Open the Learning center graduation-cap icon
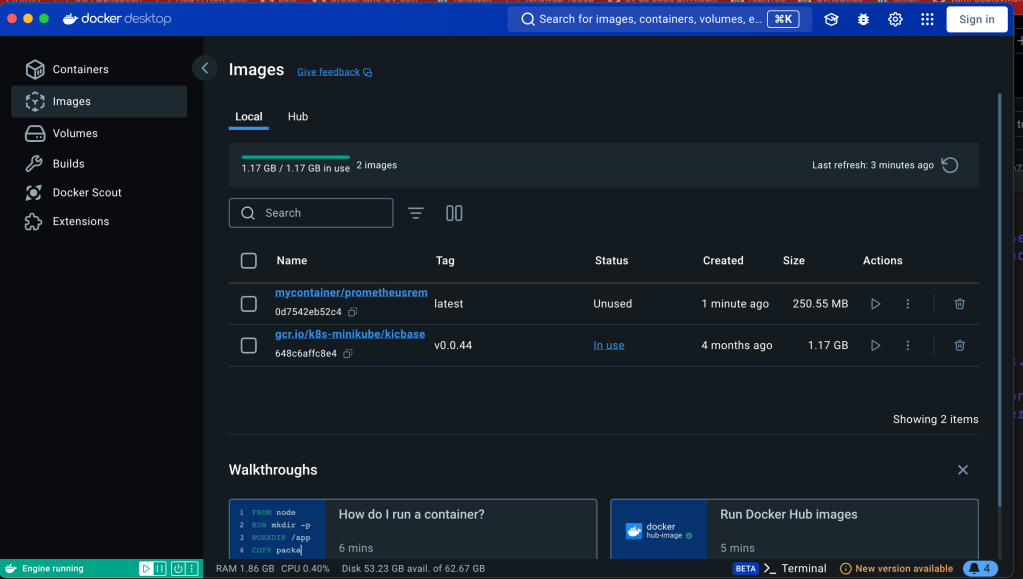Viewport: 1023px width, 579px height. click(831, 20)
